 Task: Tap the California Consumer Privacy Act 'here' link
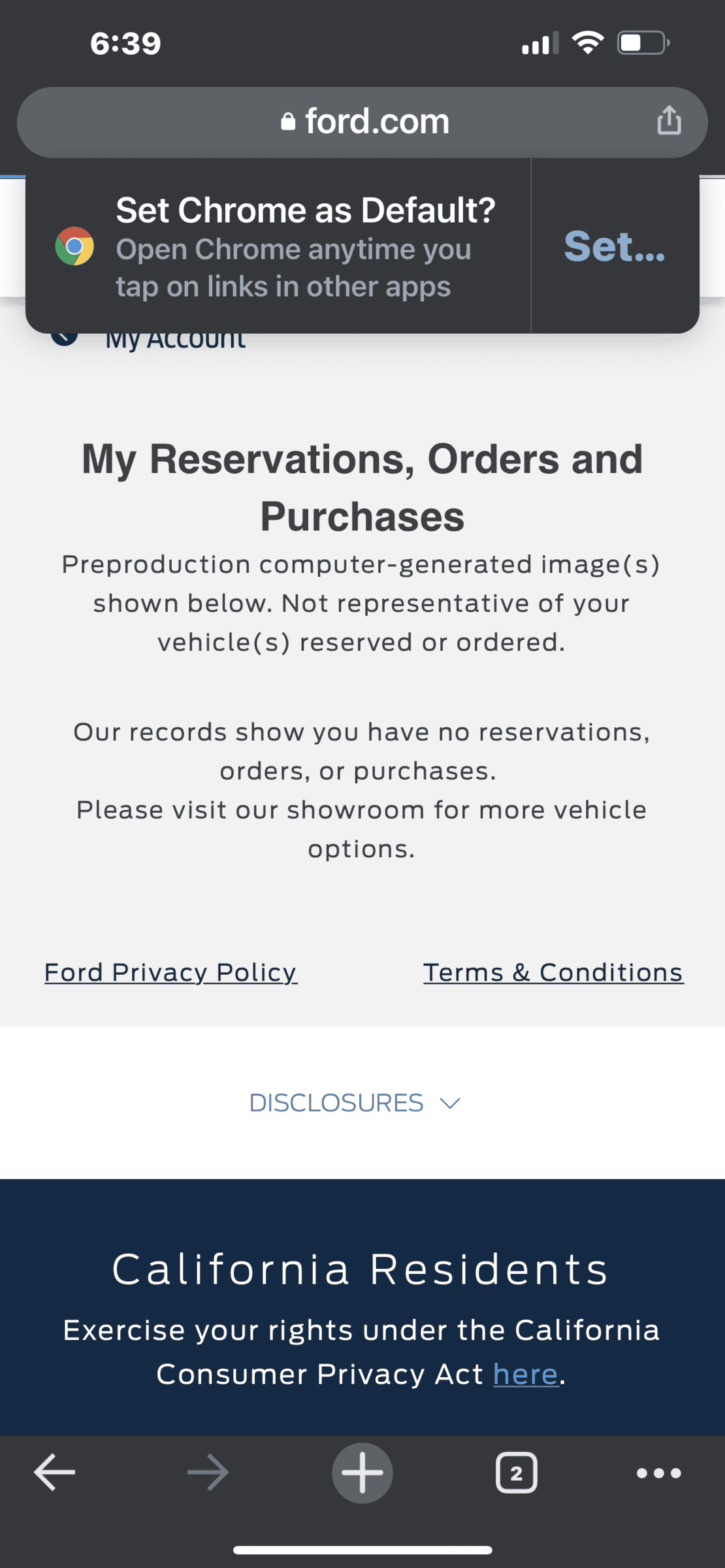[x=526, y=1374]
